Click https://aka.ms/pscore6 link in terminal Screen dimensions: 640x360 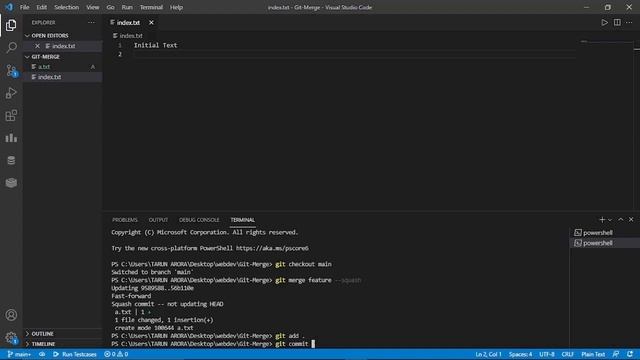click(x=272, y=248)
